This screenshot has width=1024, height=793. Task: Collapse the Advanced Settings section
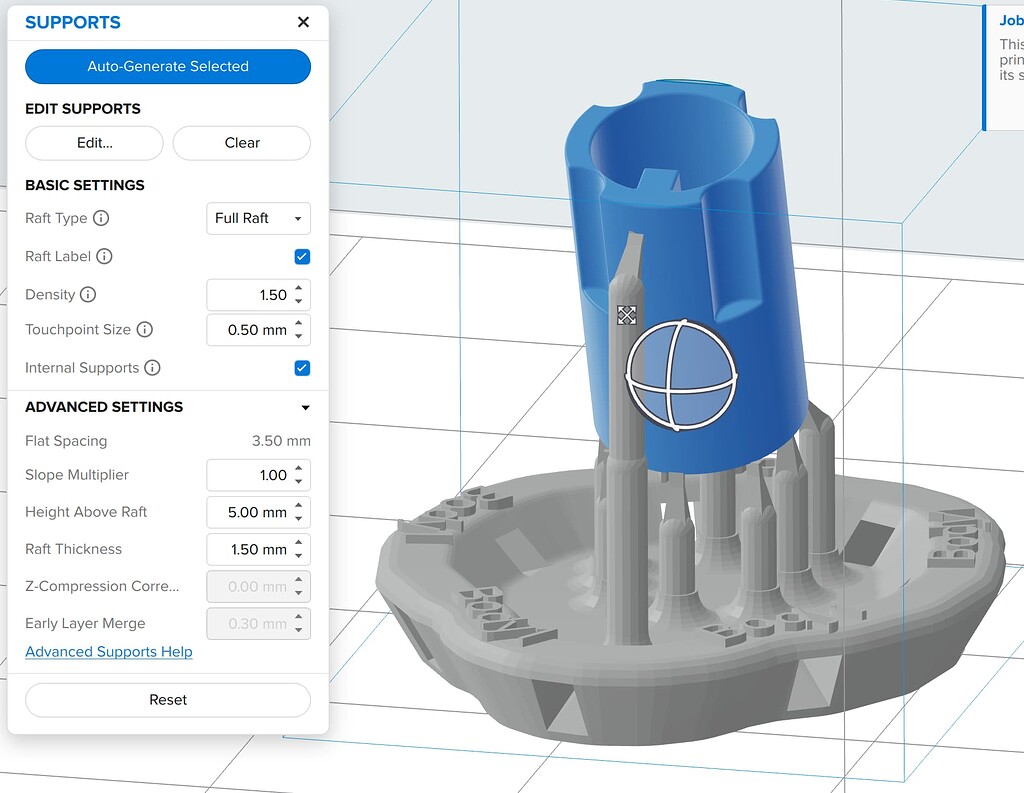(x=306, y=407)
